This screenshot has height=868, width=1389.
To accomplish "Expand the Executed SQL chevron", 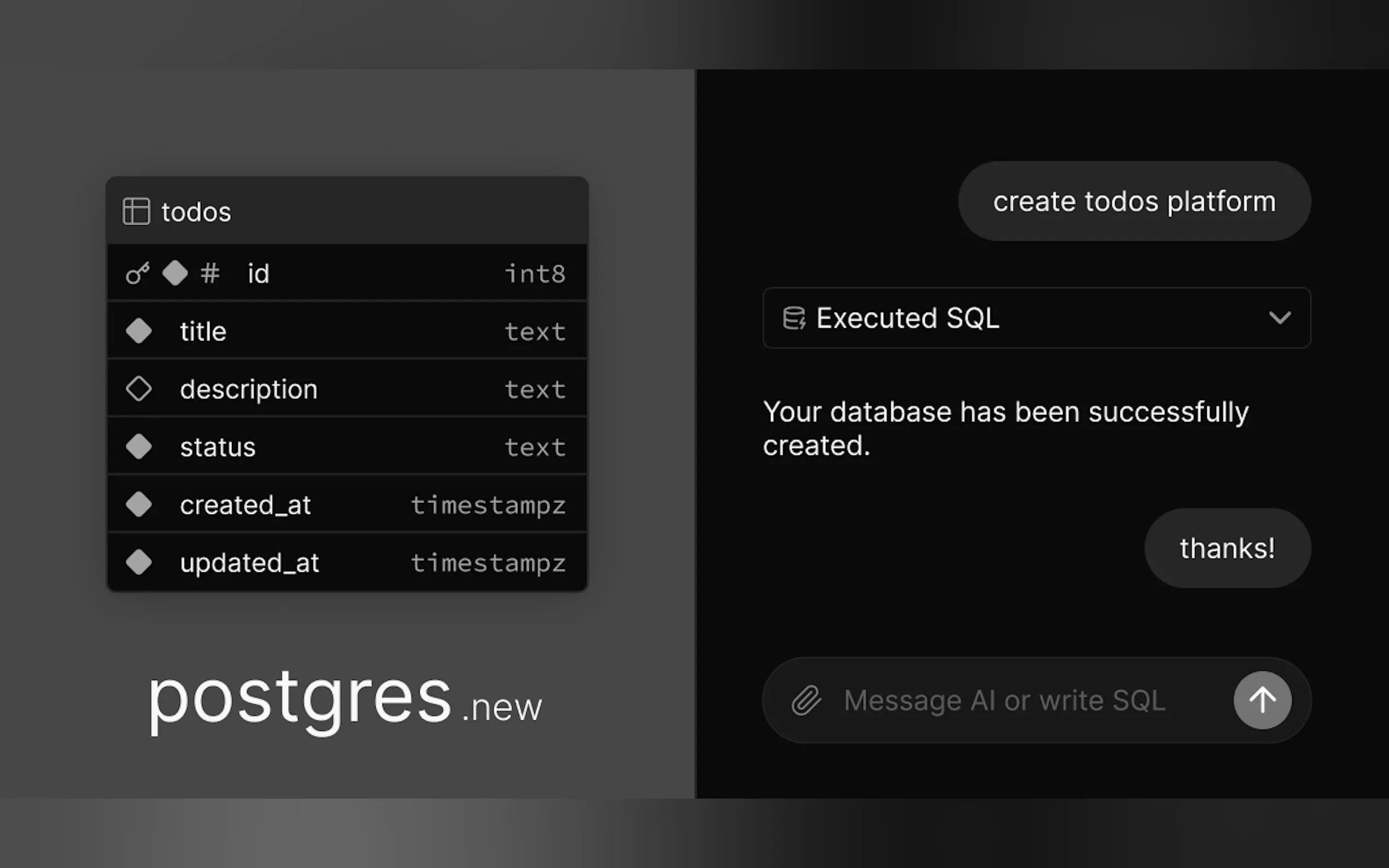I will (1279, 318).
